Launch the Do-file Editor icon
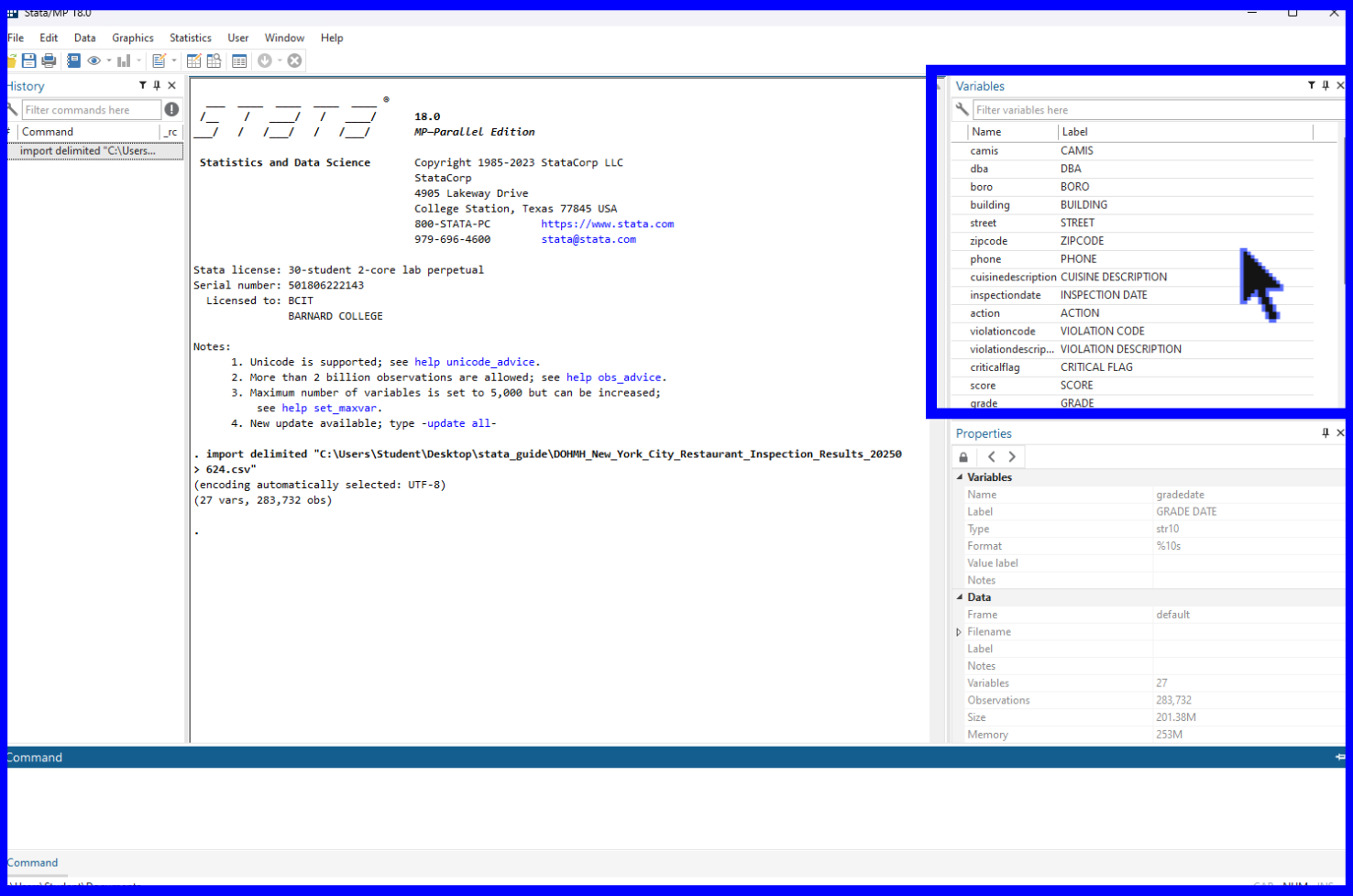 (159, 60)
